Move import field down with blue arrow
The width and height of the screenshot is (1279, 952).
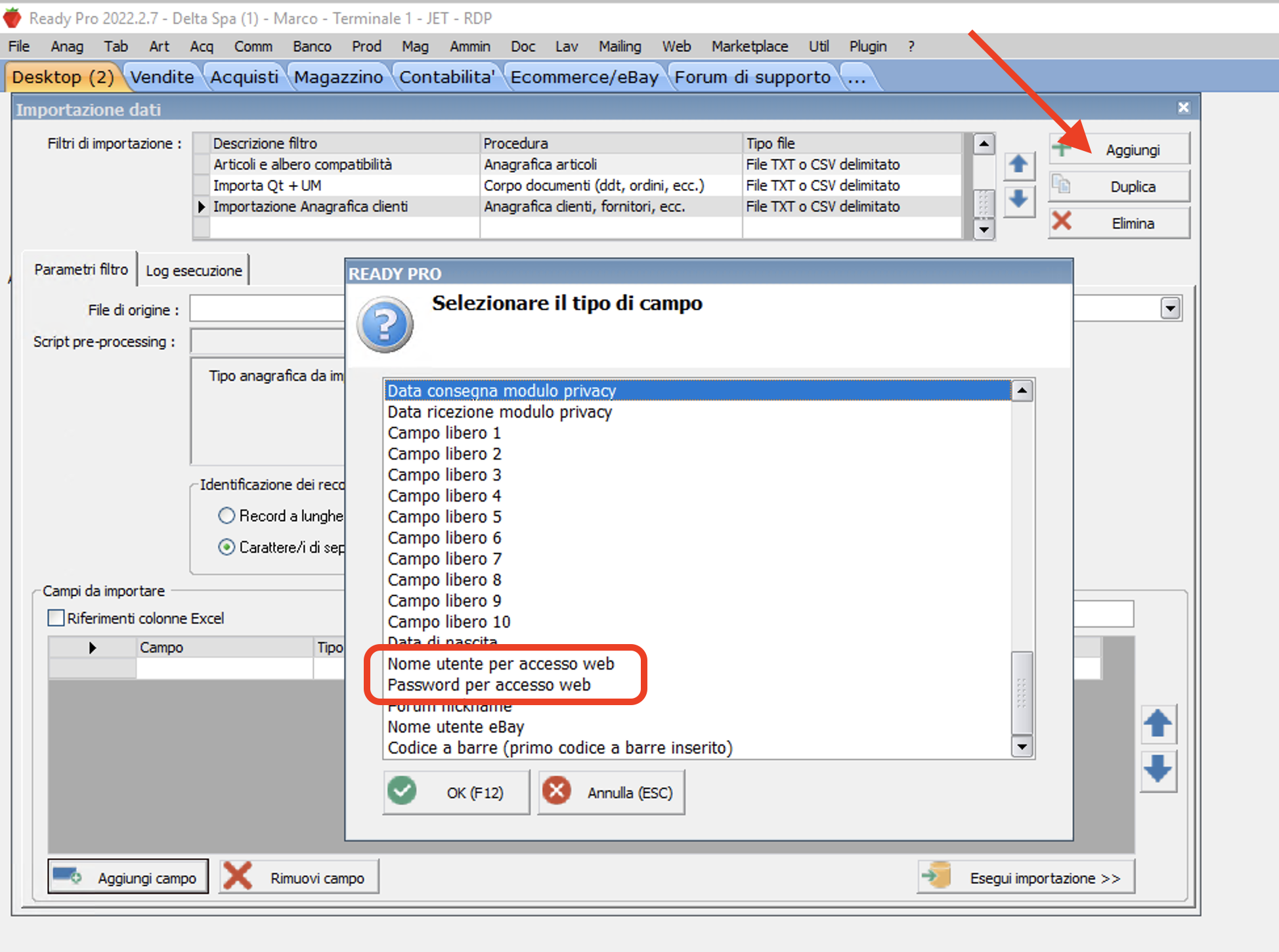click(x=1158, y=769)
